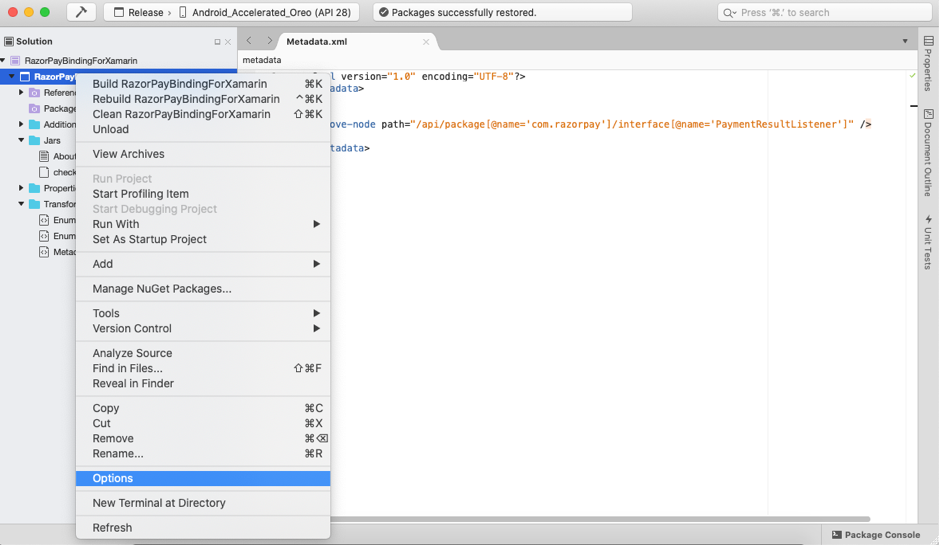Choose New Terminal at Directory
Screen dimensions: 939x545
click(x=203, y=503)
